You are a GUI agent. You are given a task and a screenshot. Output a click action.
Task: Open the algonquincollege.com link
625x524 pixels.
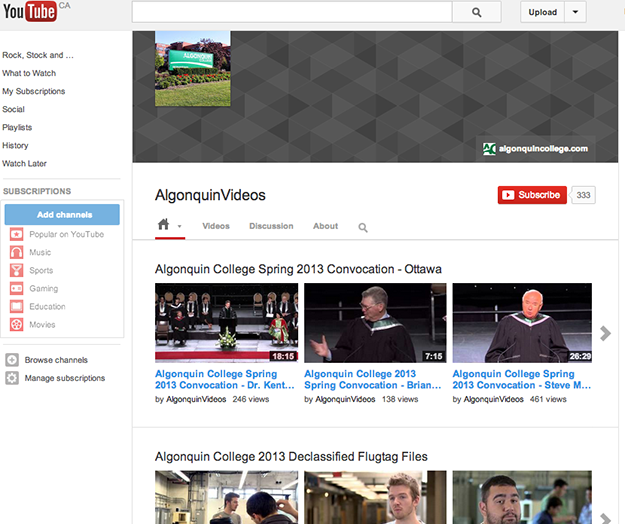tap(543, 149)
